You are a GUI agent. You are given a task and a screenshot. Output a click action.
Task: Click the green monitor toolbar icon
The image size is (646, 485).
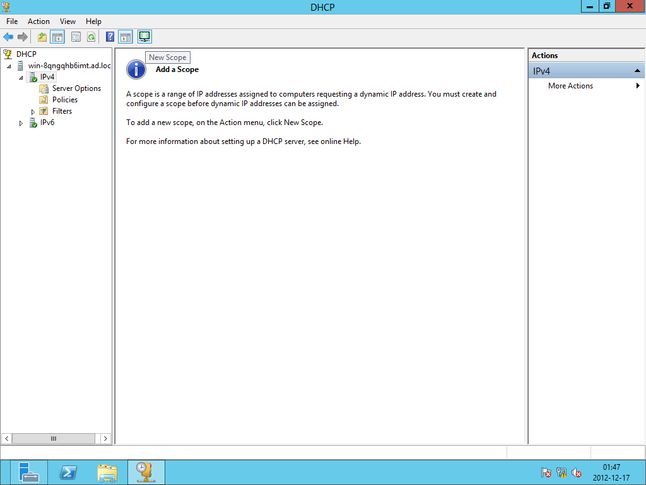(x=144, y=37)
